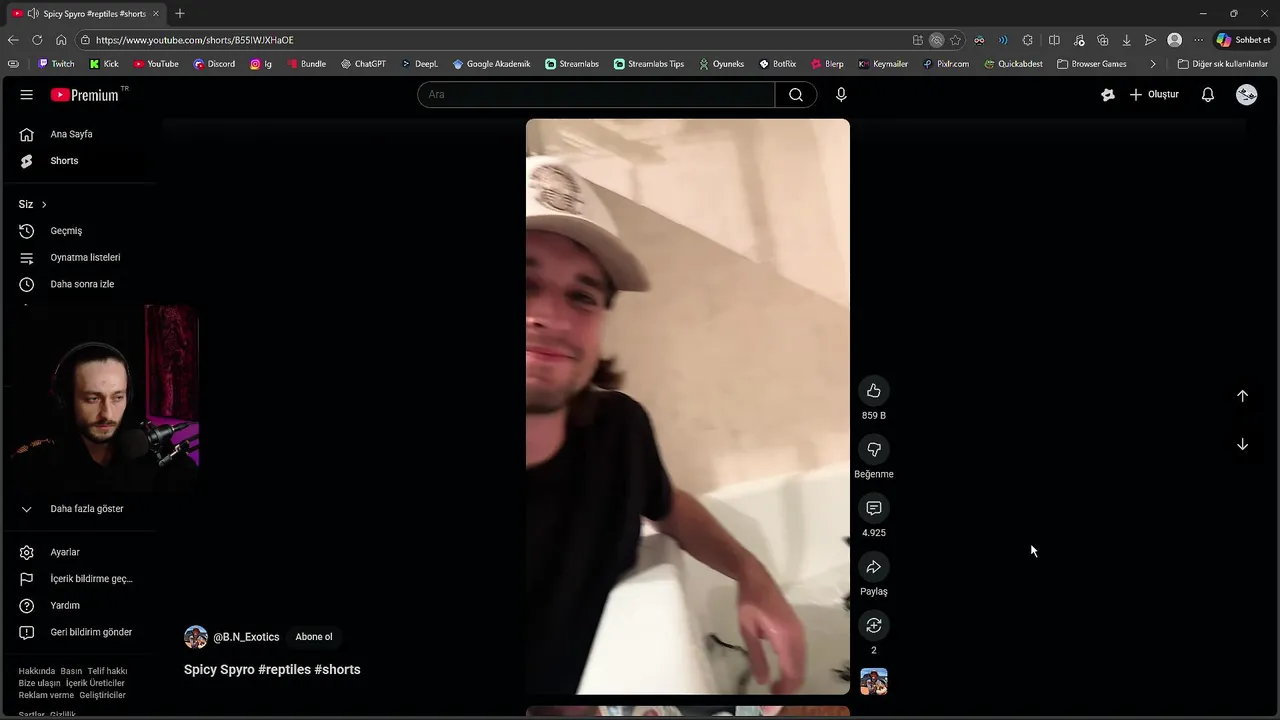
Task: Open the Kick bookmark
Action: coord(104,64)
